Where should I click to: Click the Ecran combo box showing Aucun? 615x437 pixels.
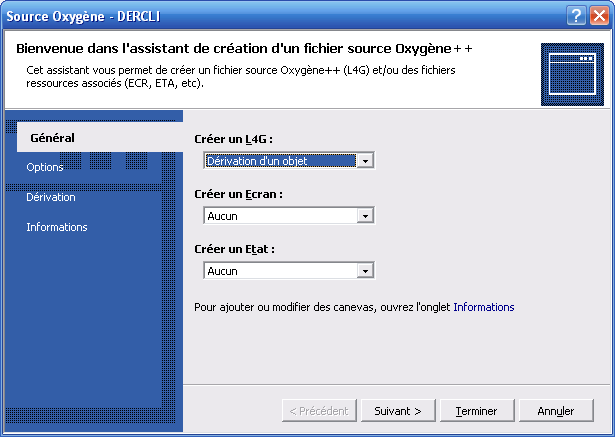pos(289,216)
